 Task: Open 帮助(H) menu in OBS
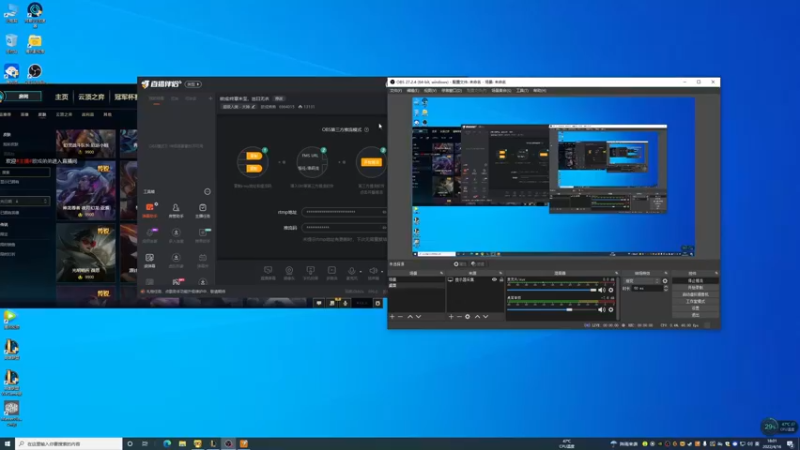point(539,91)
